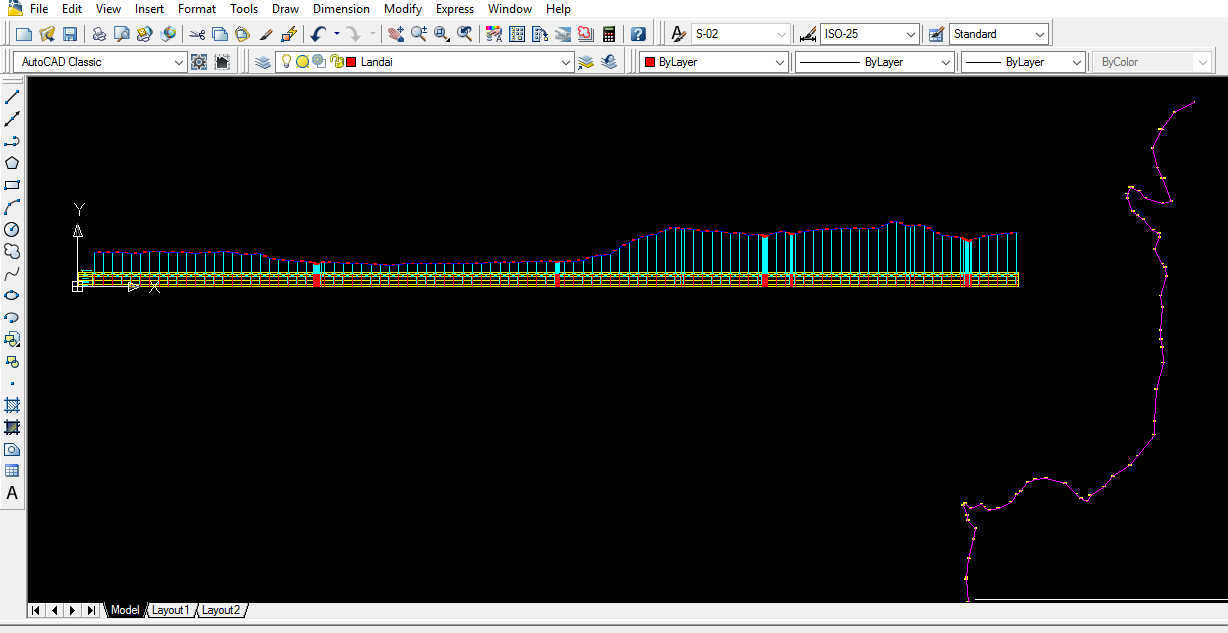Lock the Landai layer with the padlock icon

pyautogui.click(x=337, y=61)
